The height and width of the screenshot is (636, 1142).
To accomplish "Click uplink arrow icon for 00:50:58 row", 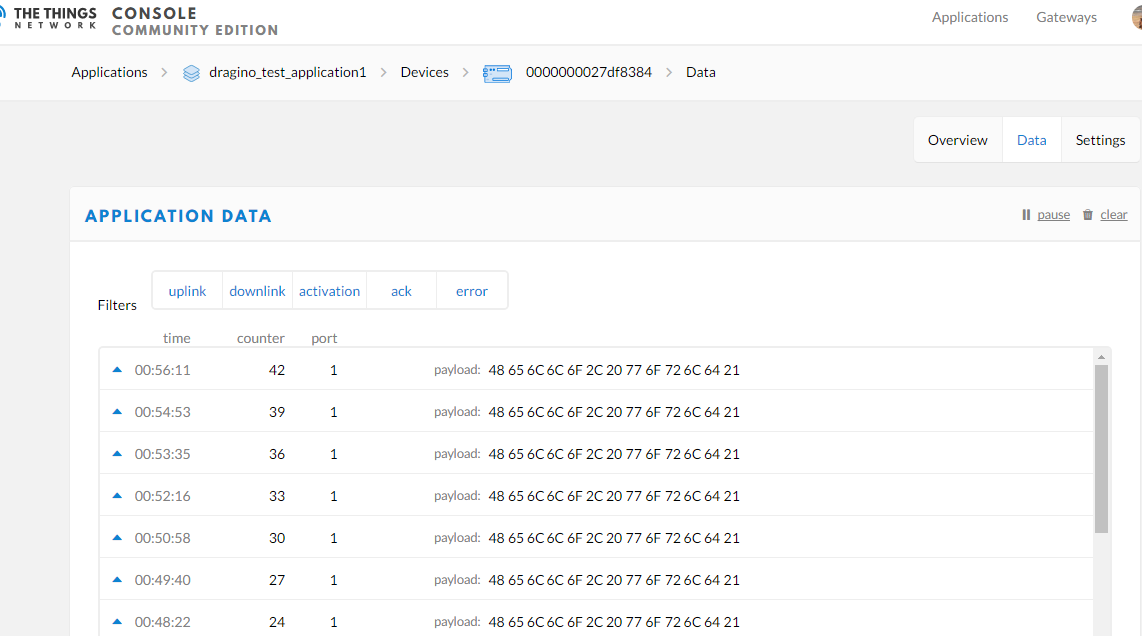I will click(117, 538).
